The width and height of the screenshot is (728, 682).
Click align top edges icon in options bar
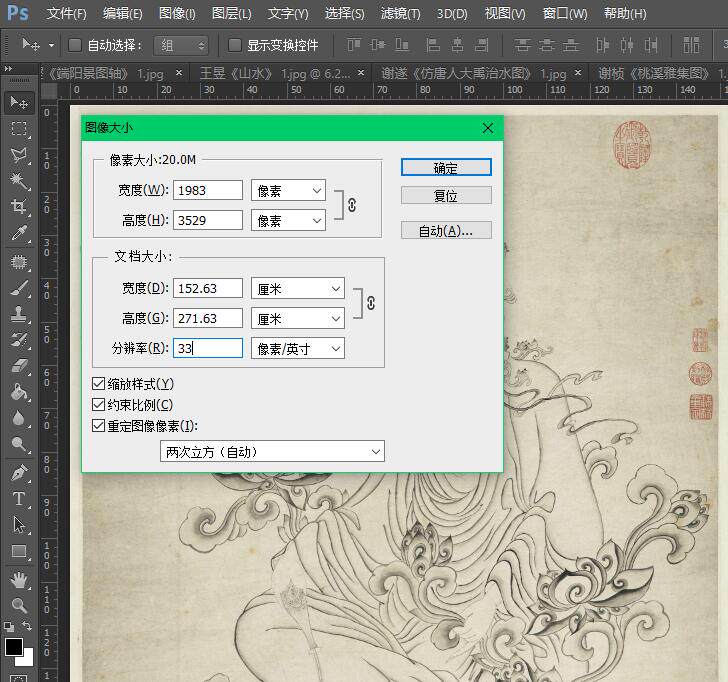coord(354,45)
